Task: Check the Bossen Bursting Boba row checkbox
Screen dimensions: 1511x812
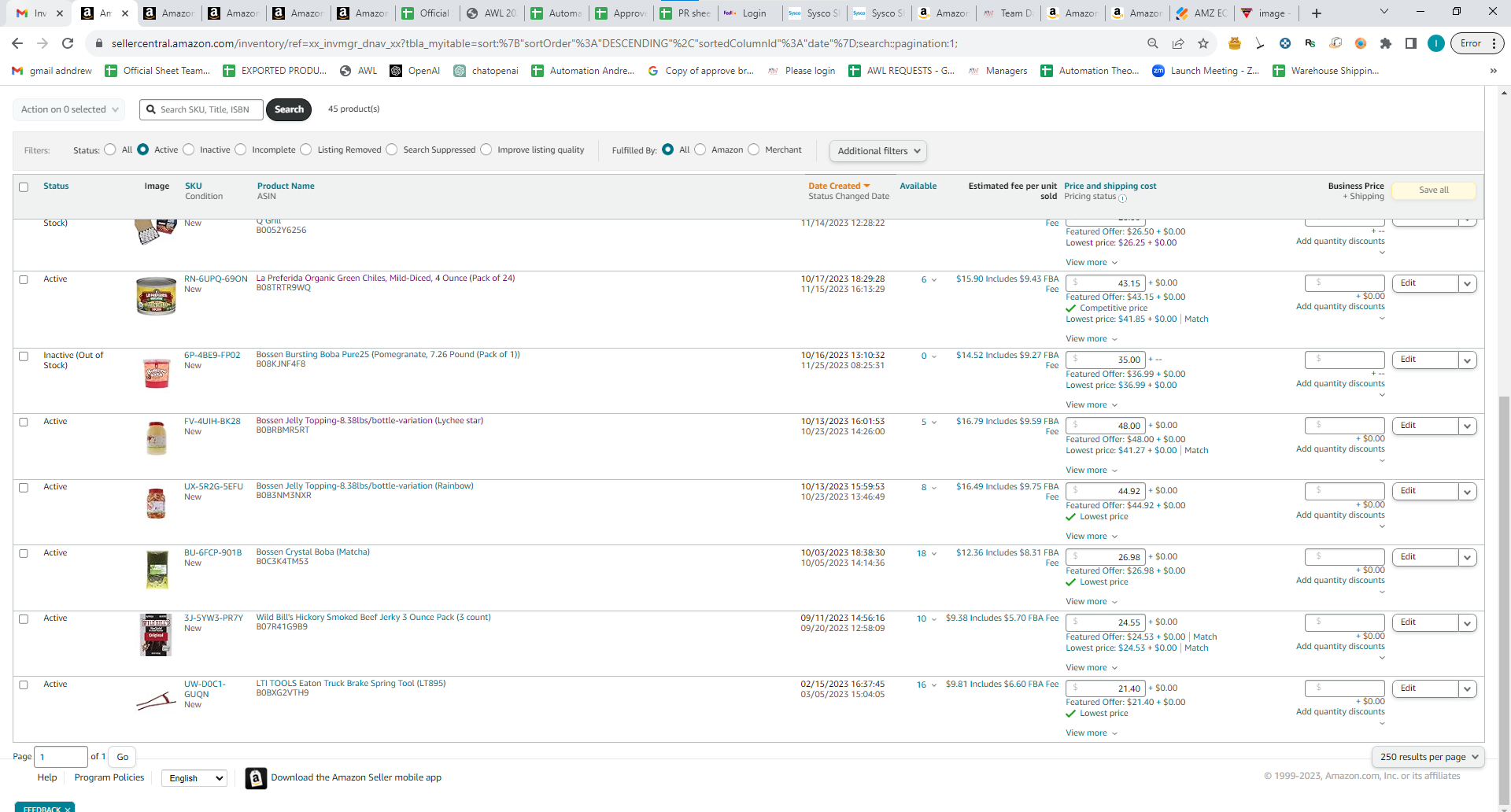Action: click(24, 356)
